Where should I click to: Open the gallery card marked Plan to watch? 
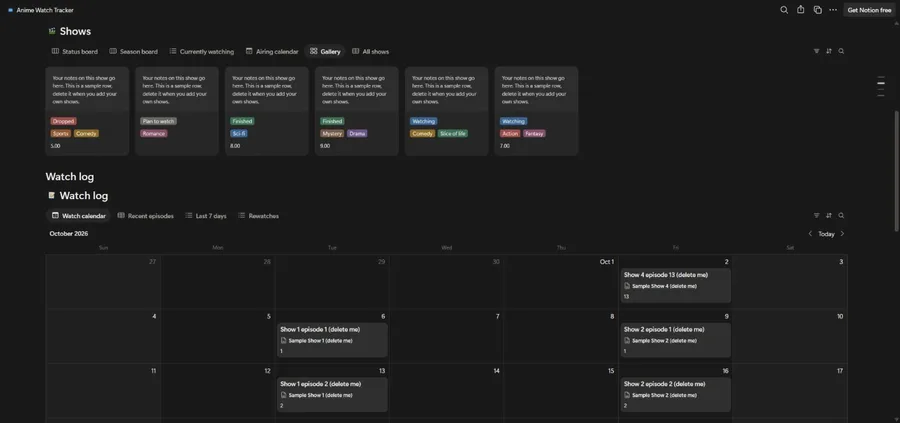click(x=177, y=111)
